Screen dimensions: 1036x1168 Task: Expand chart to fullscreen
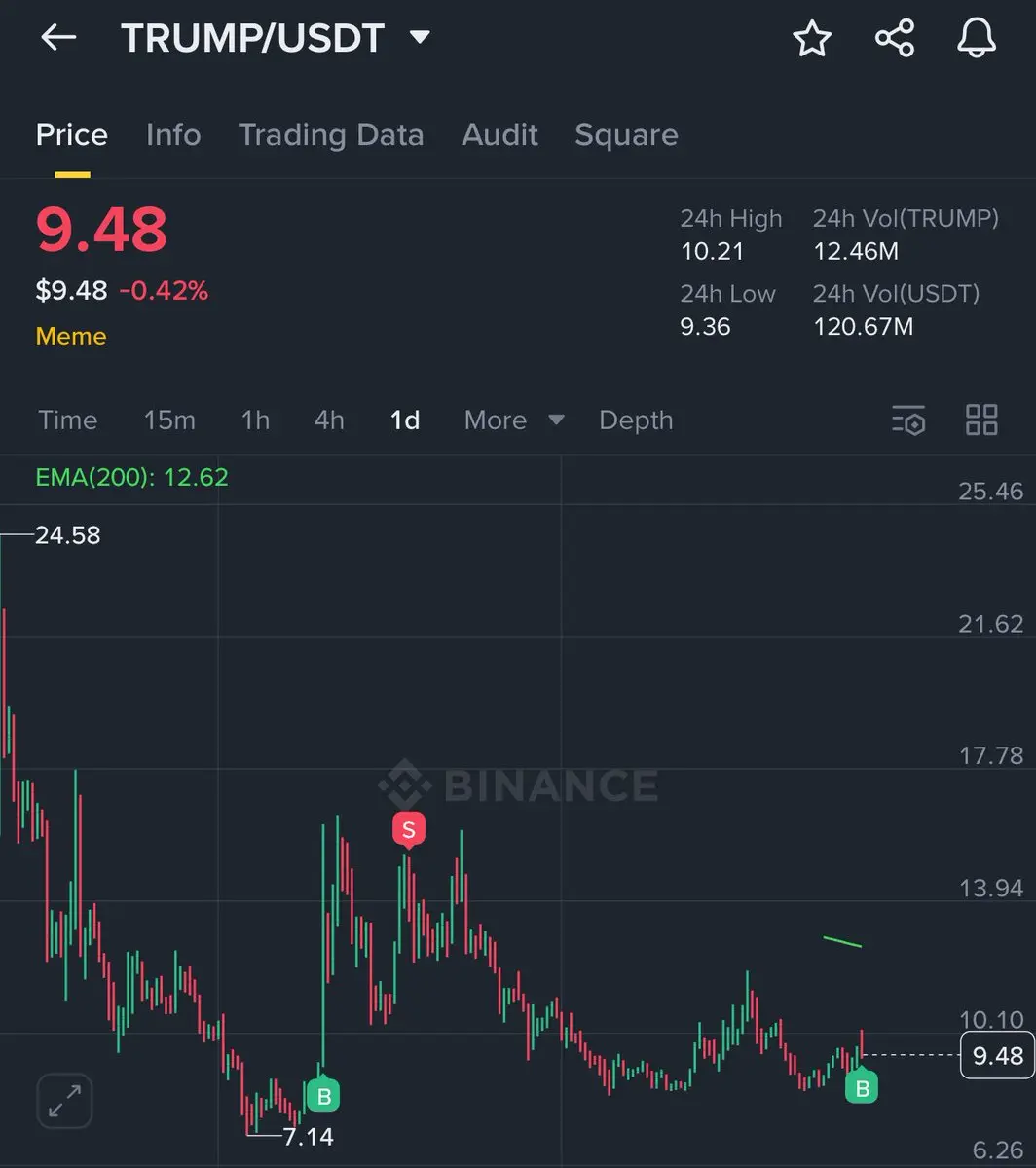pyautogui.click(x=65, y=1101)
